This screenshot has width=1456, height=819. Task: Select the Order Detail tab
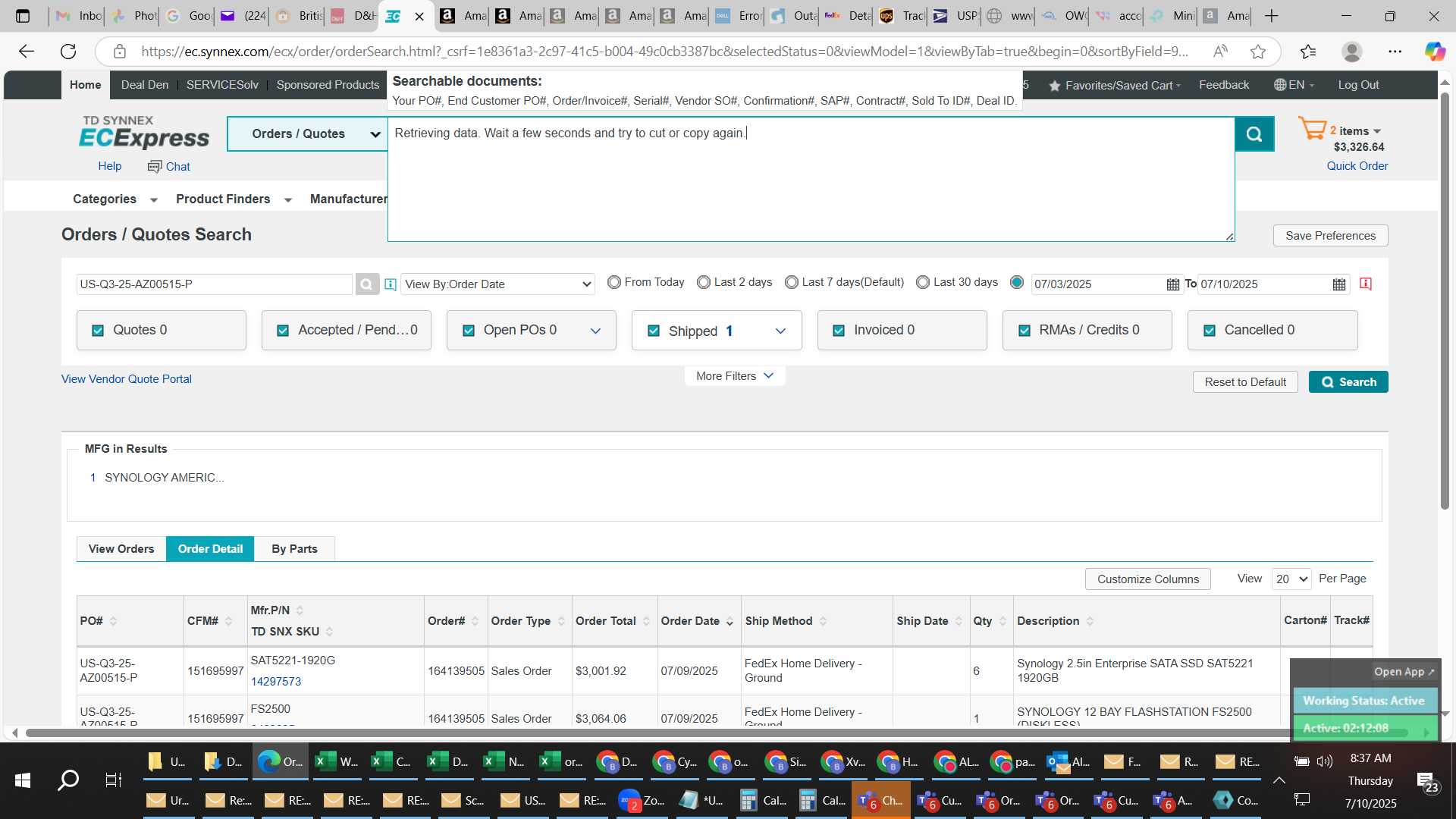click(210, 549)
